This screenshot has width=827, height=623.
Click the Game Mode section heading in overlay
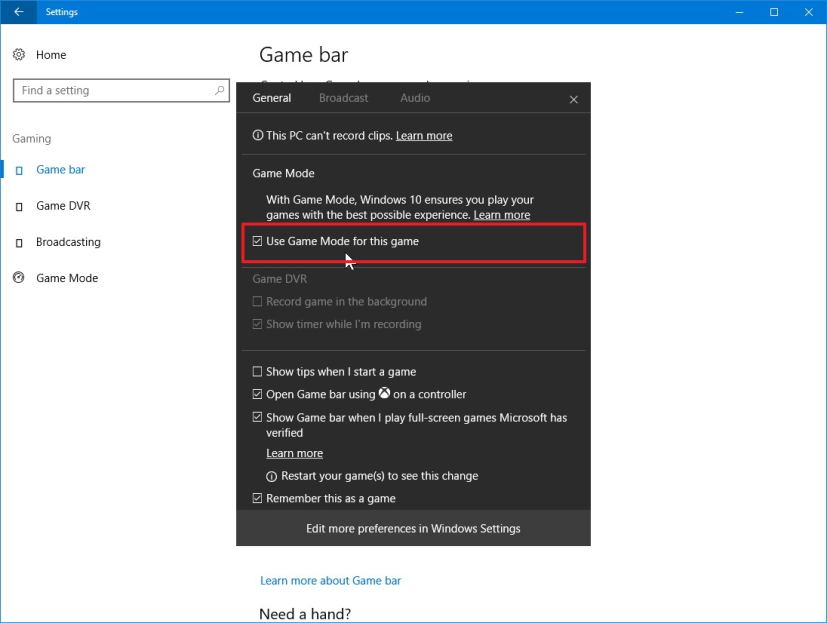pyautogui.click(x=283, y=173)
